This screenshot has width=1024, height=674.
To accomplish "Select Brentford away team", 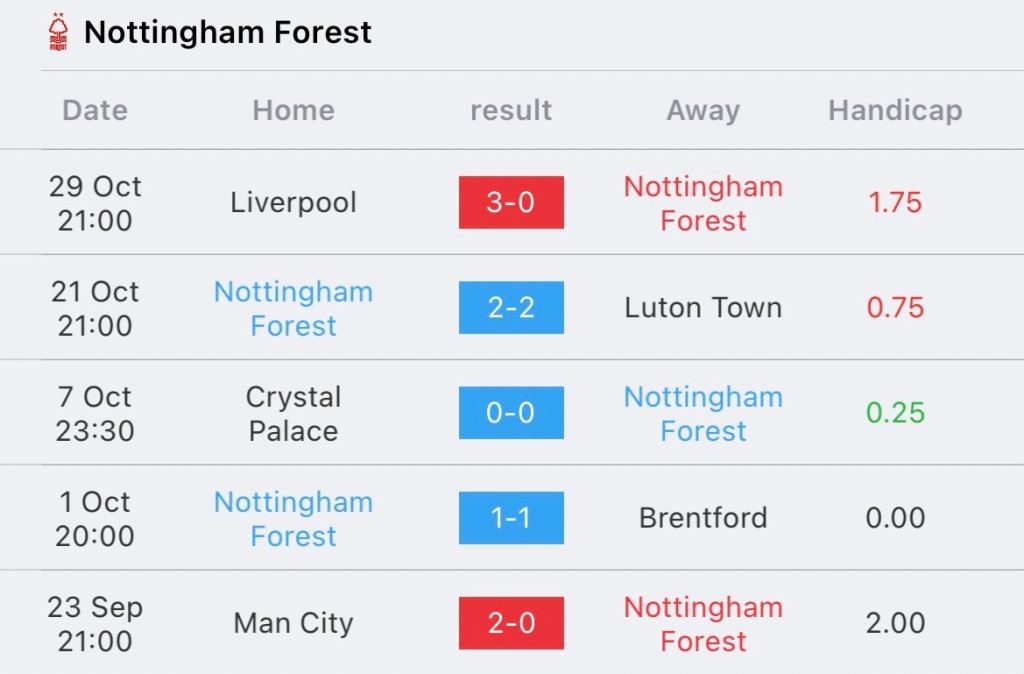I will pos(703,518).
